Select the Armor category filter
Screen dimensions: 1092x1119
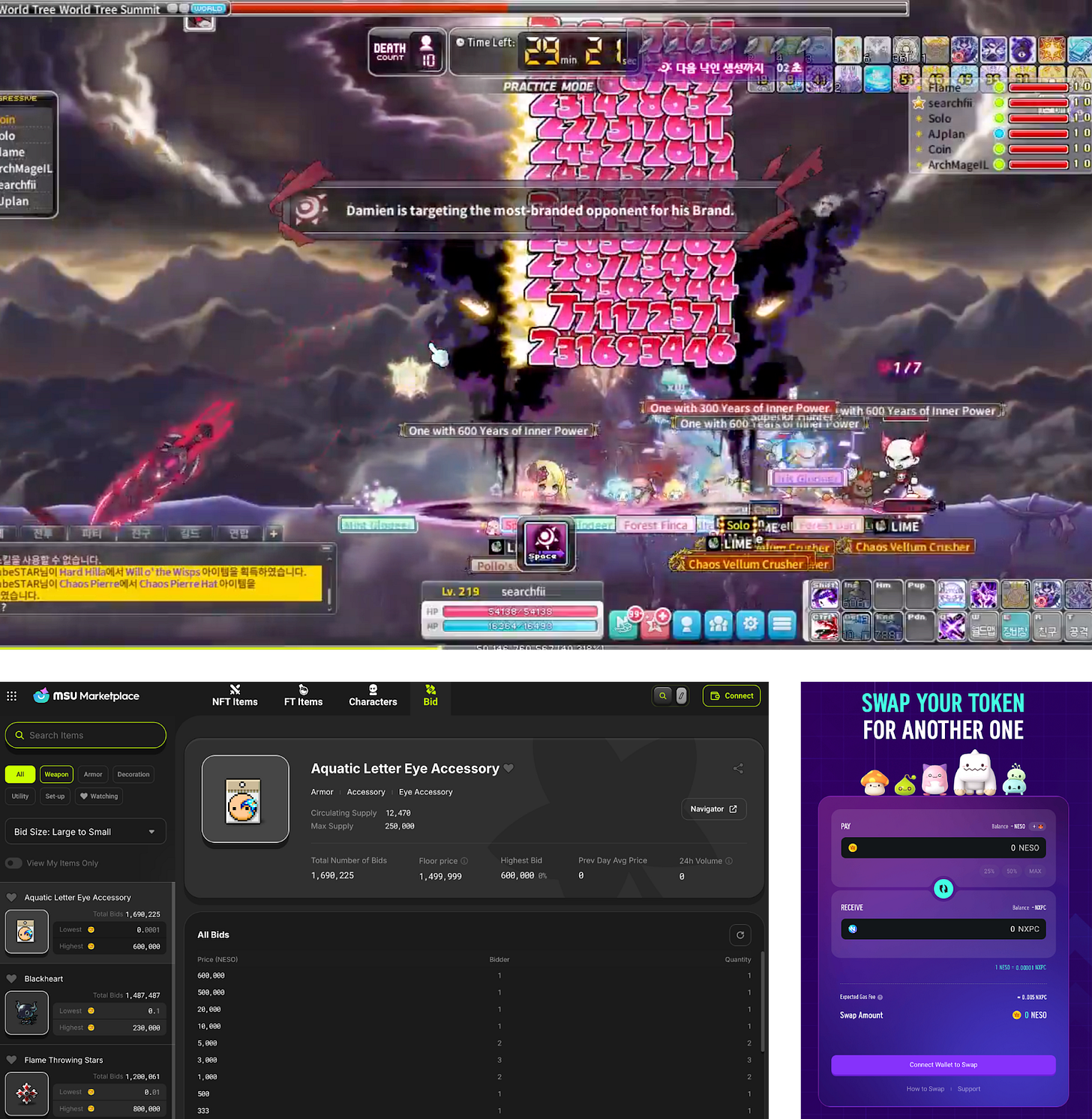pos(93,775)
